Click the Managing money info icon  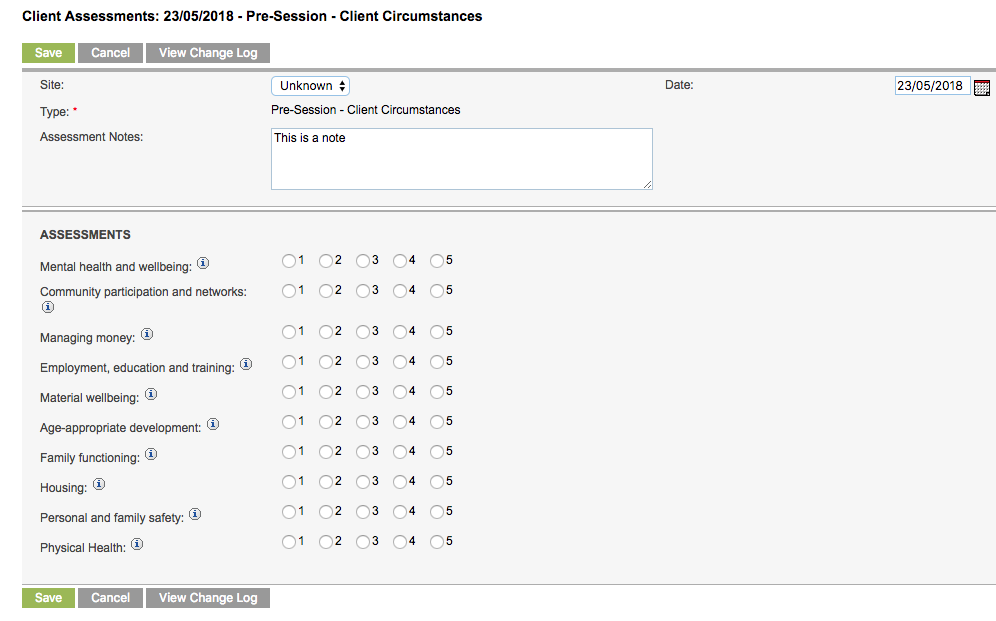tap(147, 334)
